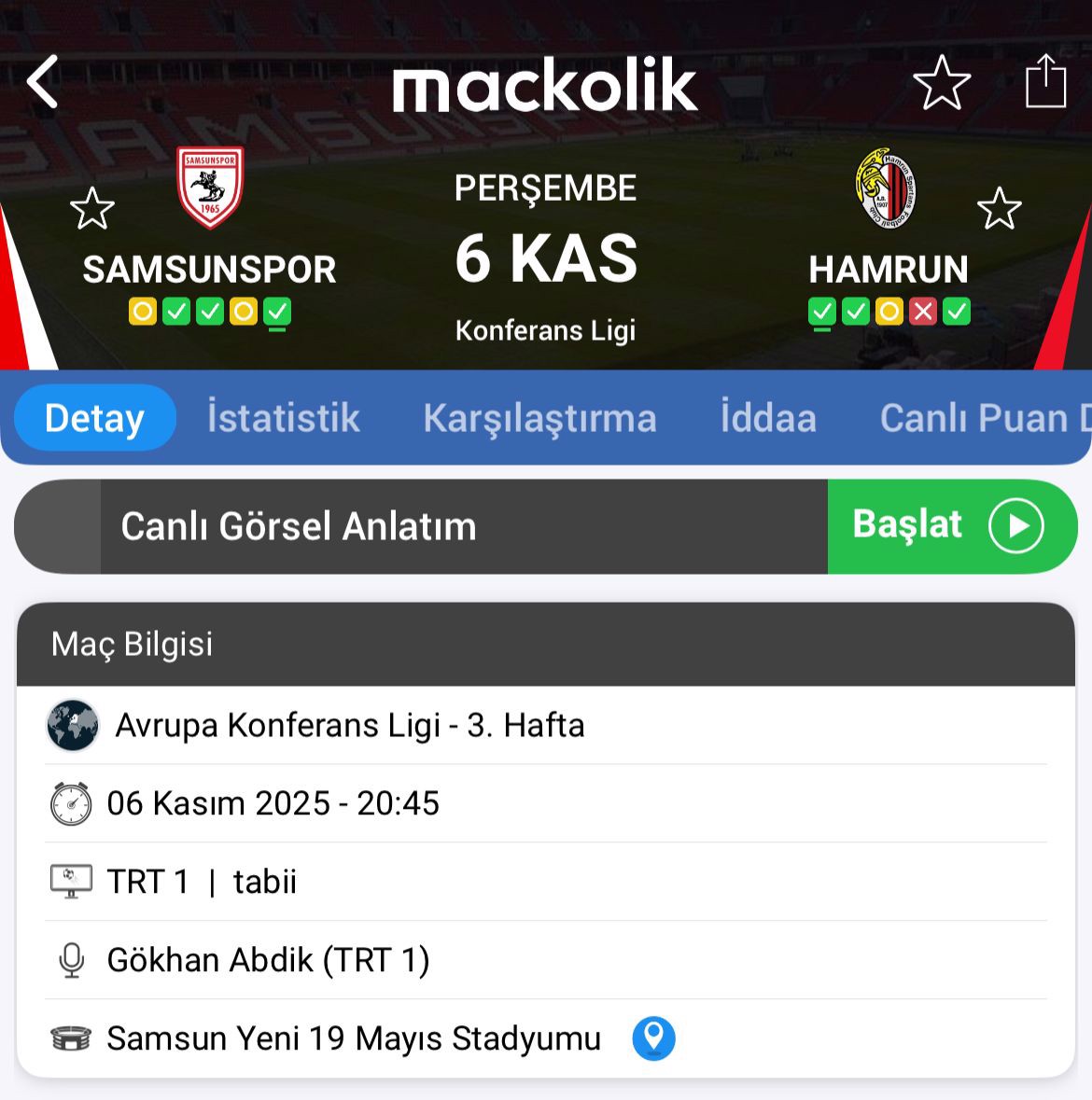
Task: Open the share icon at the top right
Action: click(x=1045, y=81)
